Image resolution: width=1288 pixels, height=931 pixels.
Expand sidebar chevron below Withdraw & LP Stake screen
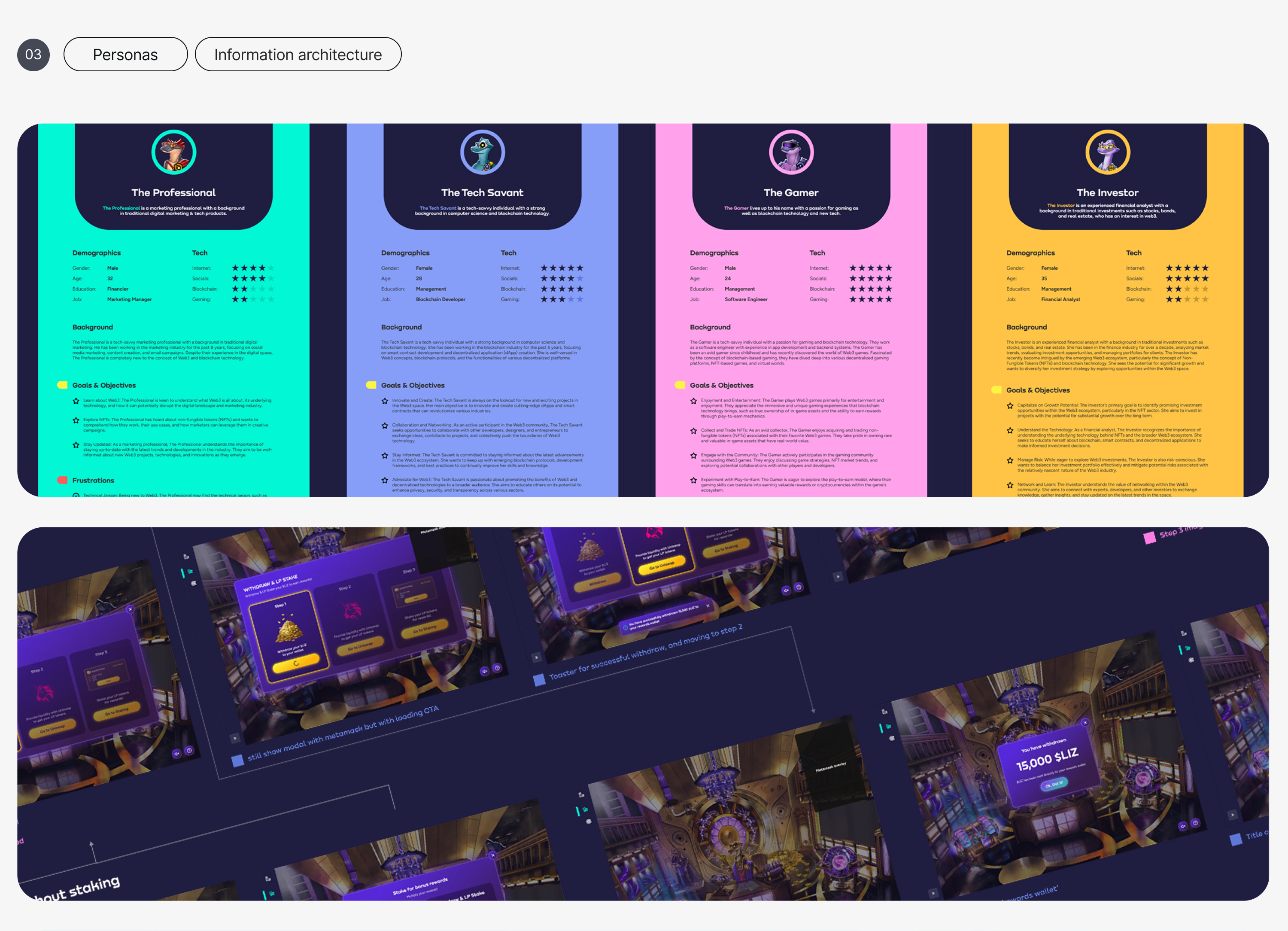pyautogui.click(x=234, y=739)
